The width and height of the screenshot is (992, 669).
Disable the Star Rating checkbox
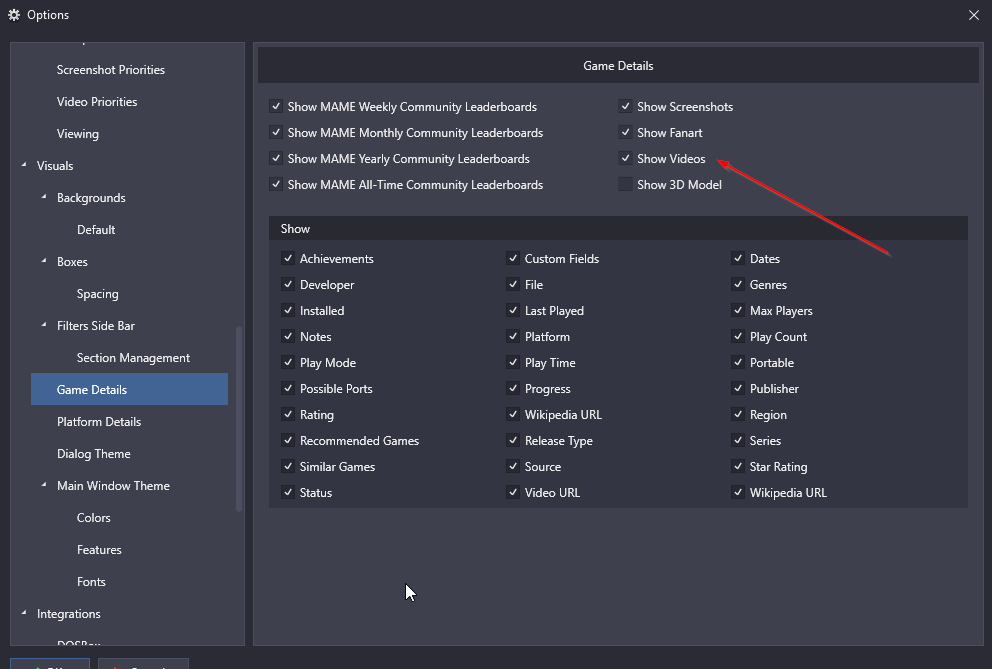point(739,467)
